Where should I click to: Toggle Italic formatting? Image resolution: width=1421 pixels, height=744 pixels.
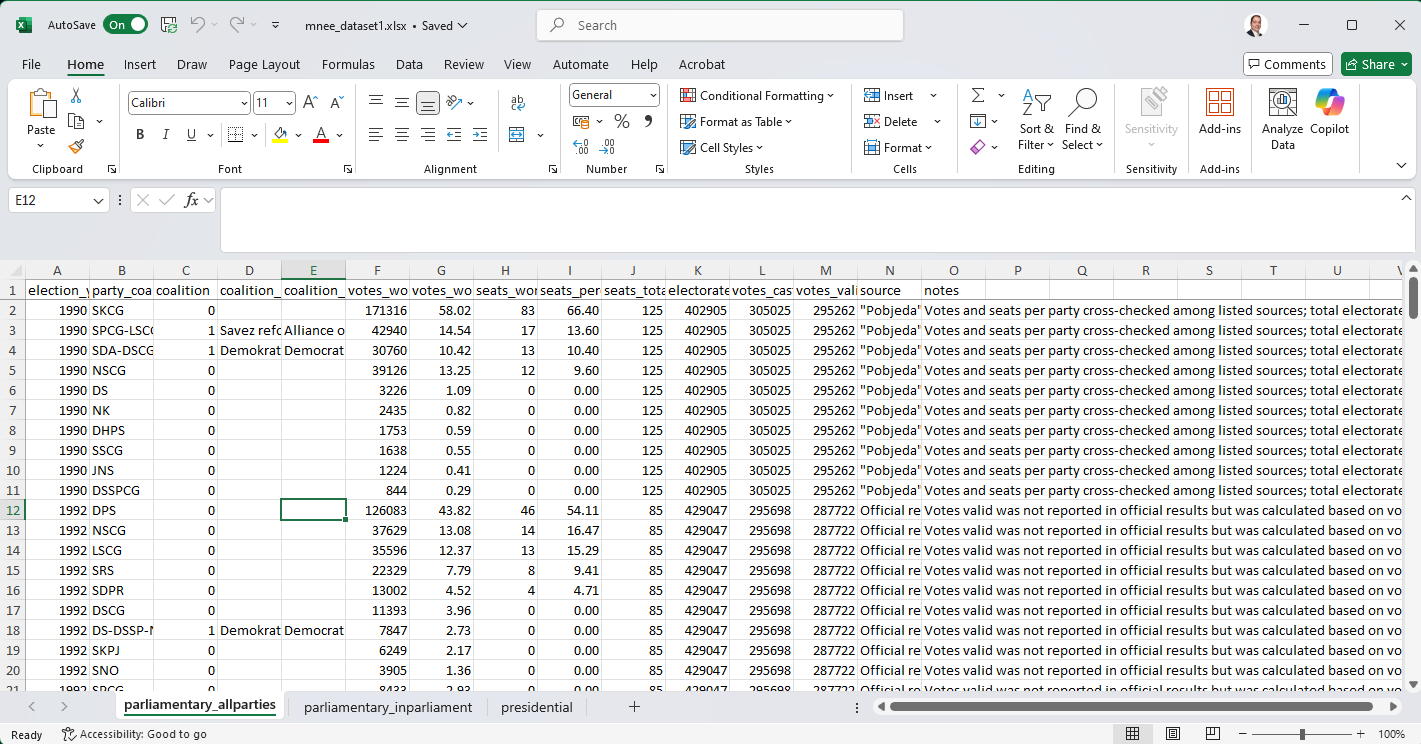(165, 135)
